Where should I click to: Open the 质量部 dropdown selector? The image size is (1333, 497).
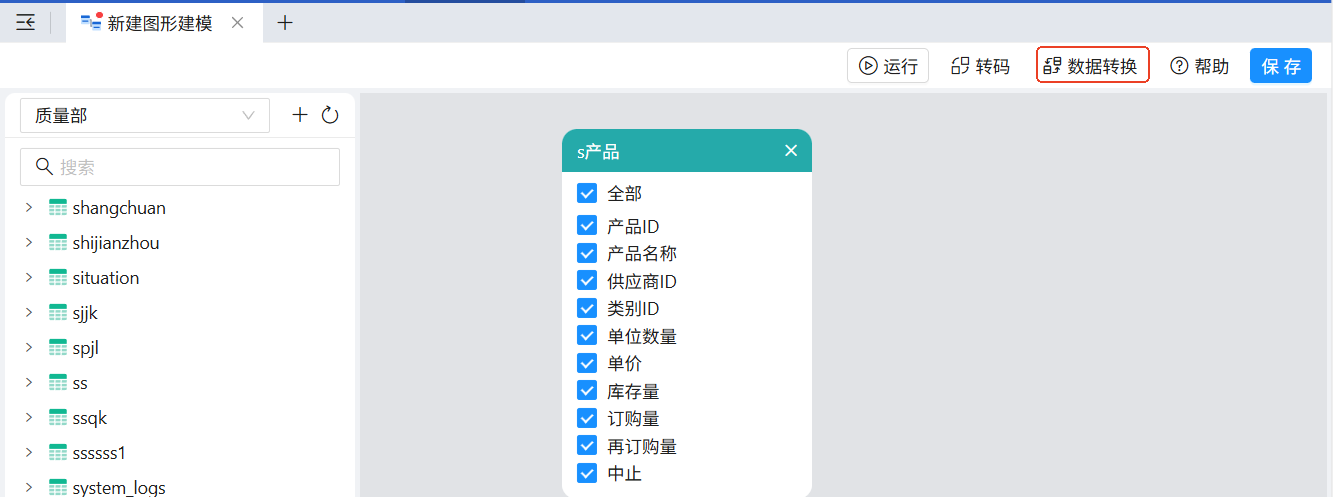[145, 115]
